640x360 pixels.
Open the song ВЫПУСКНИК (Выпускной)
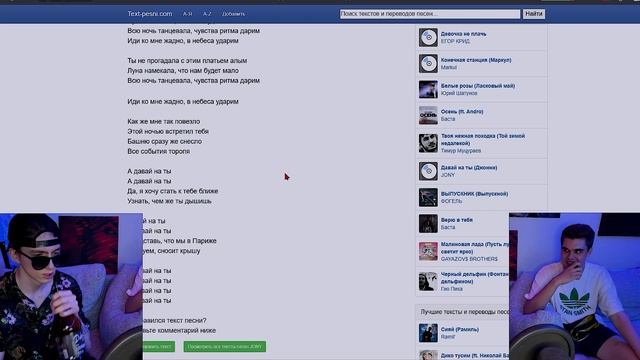pos(474,194)
